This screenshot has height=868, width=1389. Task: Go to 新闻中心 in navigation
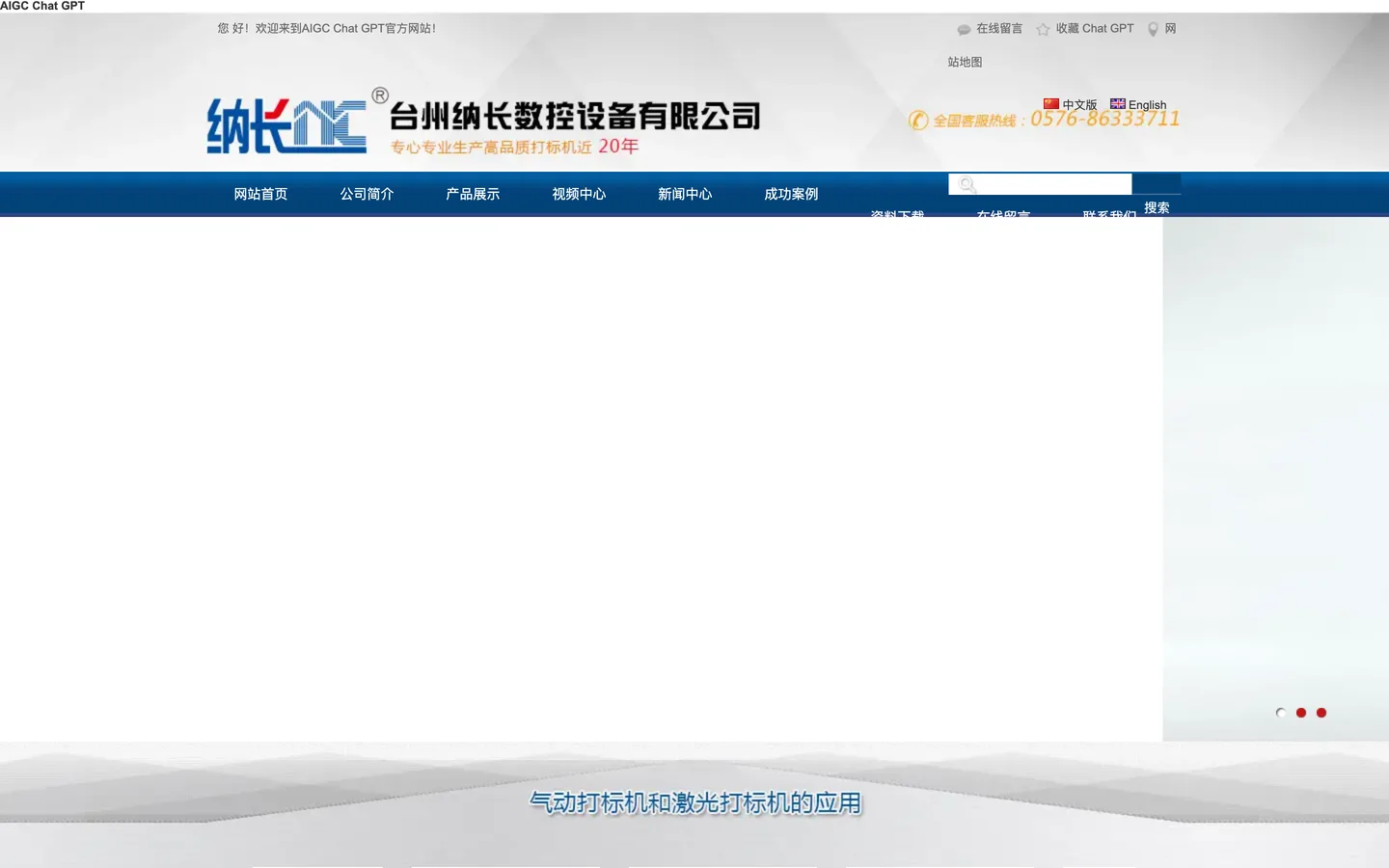pyautogui.click(x=685, y=194)
